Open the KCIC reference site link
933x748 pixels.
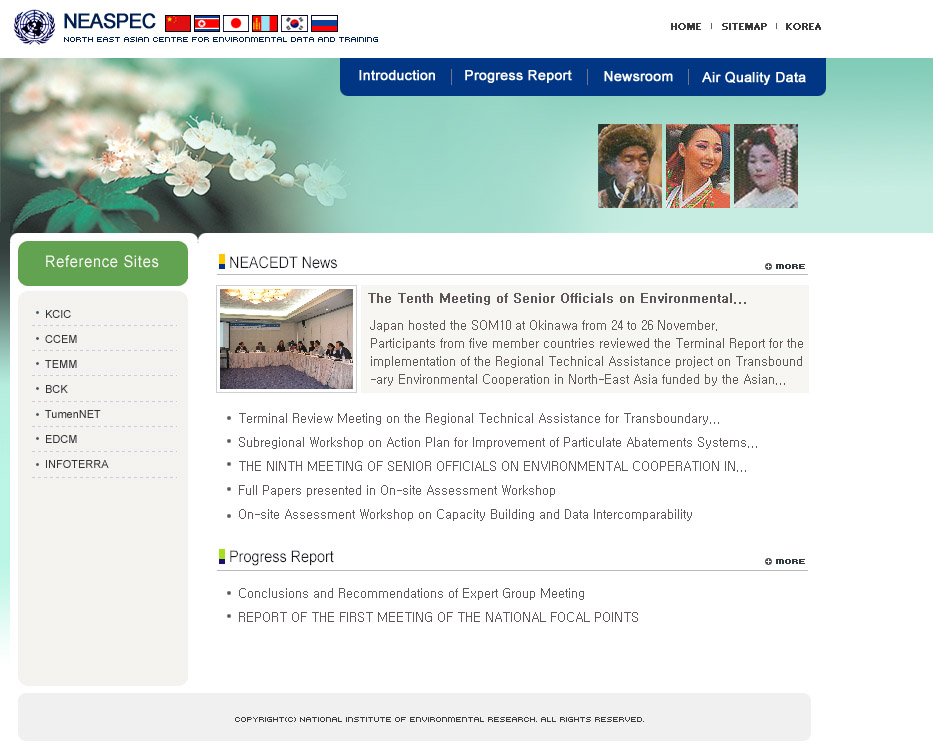click(x=57, y=313)
